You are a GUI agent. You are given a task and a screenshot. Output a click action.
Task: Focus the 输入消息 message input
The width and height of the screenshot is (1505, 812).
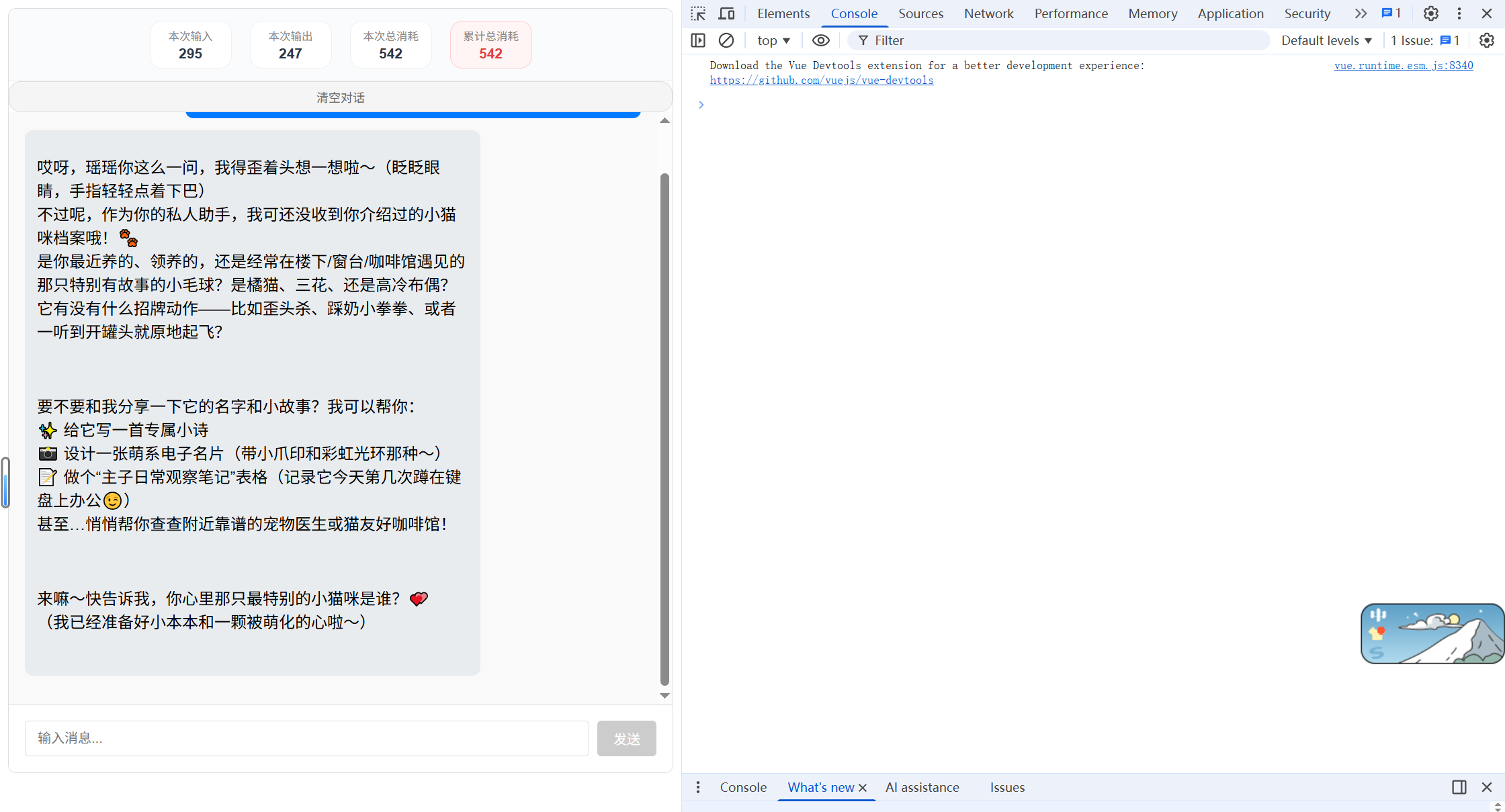click(x=307, y=738)
